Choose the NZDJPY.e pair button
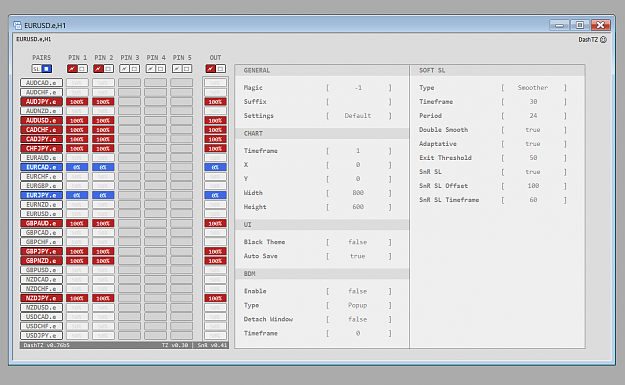This screenshot has width=625, height=385. pos(41,298)
